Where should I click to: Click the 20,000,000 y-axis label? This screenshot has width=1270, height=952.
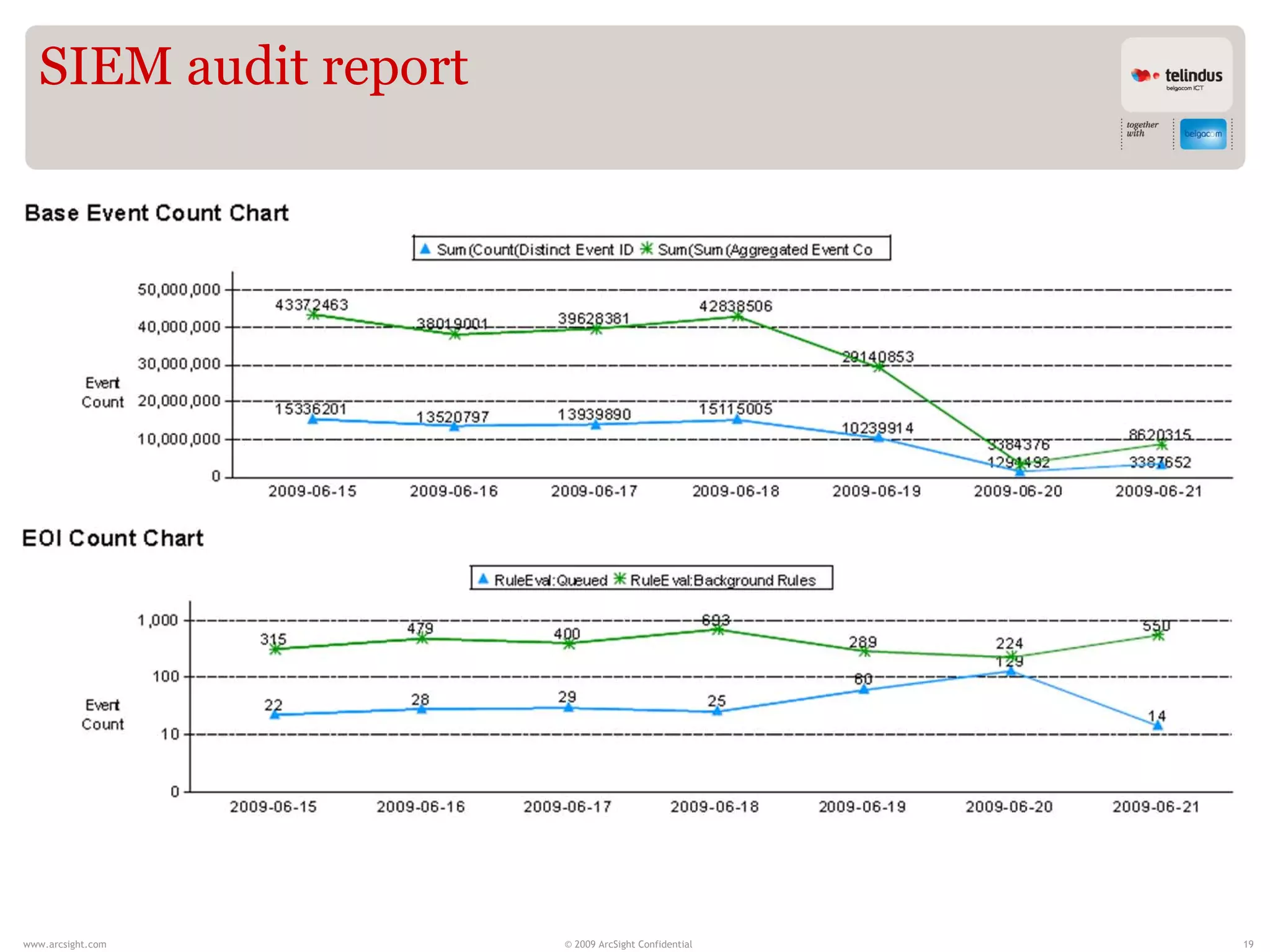pos(179,401)
